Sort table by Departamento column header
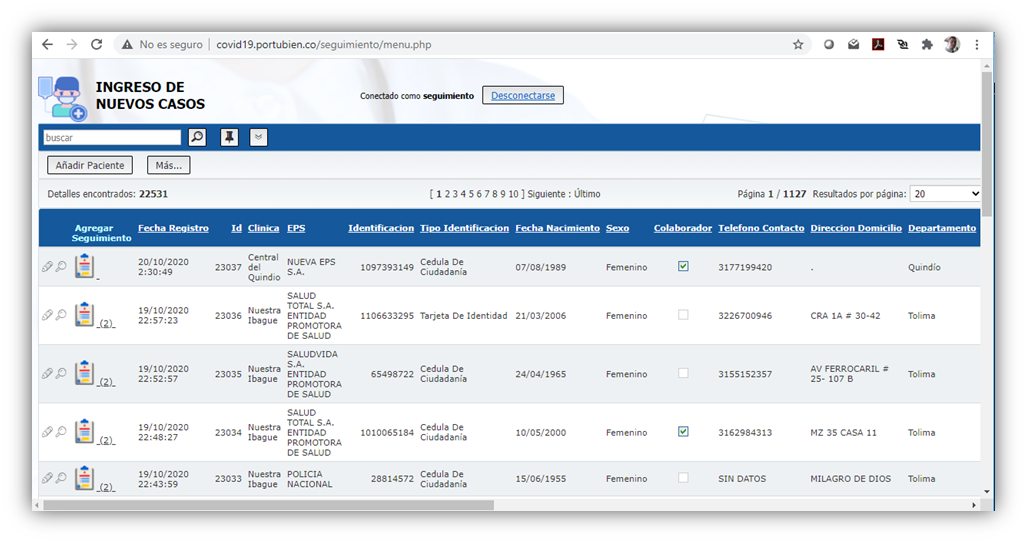 coord(941,228)
